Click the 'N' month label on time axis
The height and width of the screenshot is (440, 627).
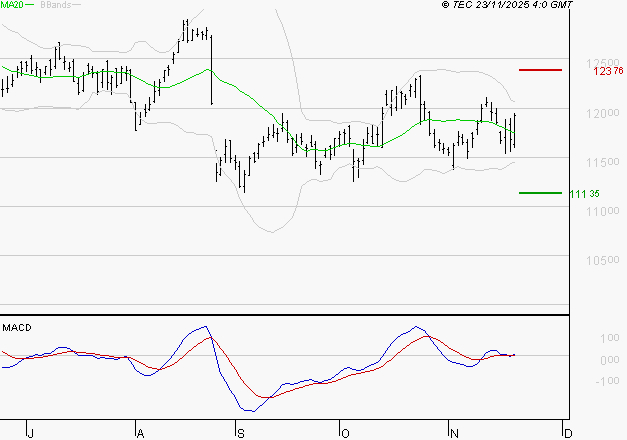[453, 433]
